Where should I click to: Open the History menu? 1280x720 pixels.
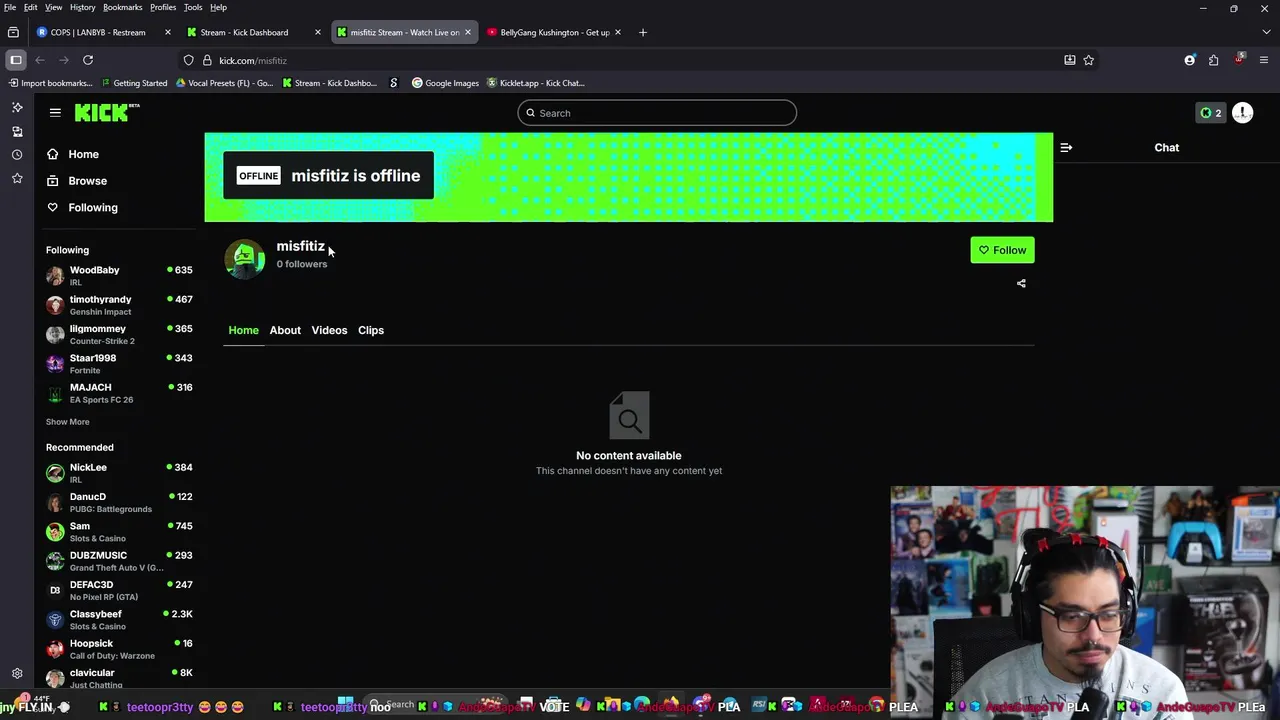[82, 7]
